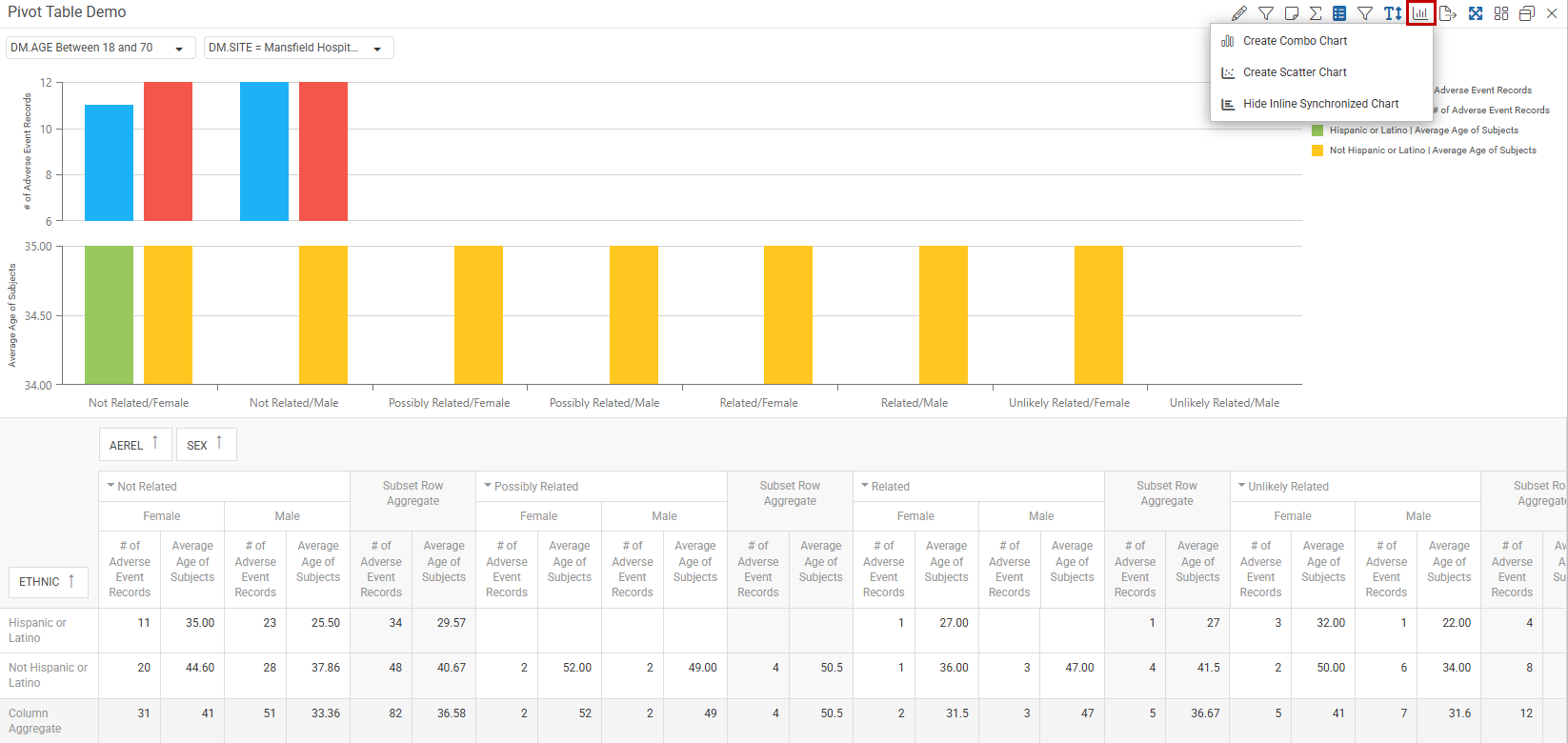Click the first blue bar in Not Related/Female
This screenshot has width=1568, height=743.
tap(109, 163)
